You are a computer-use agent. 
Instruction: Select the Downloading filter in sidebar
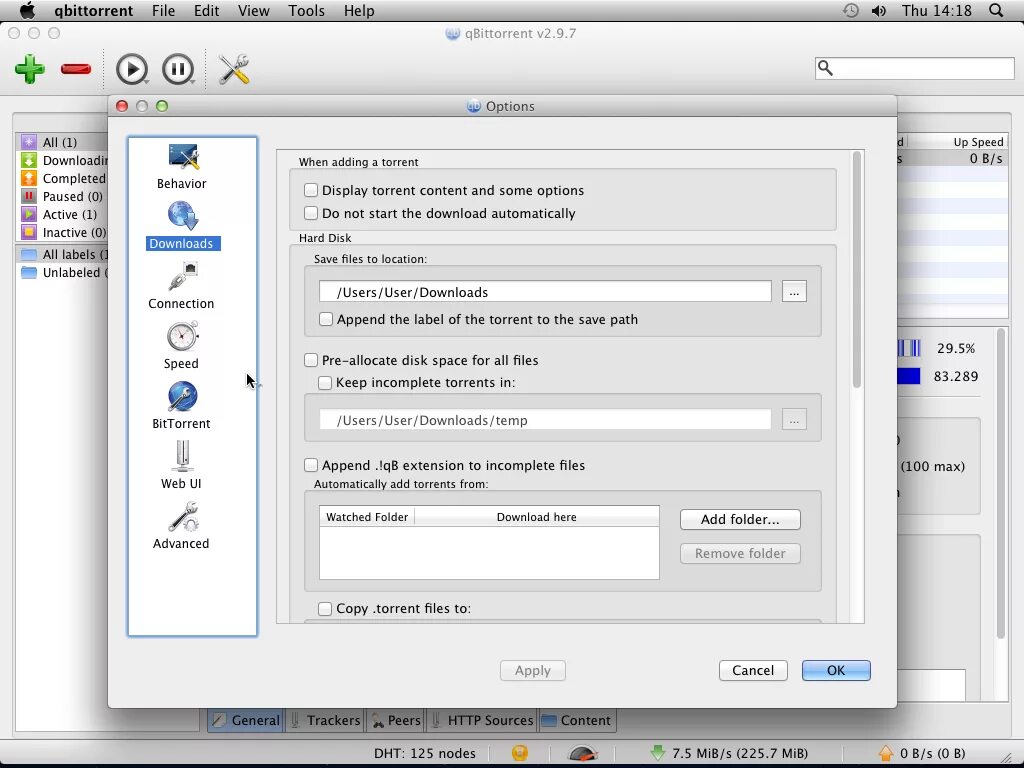click(x=63, y=160)
